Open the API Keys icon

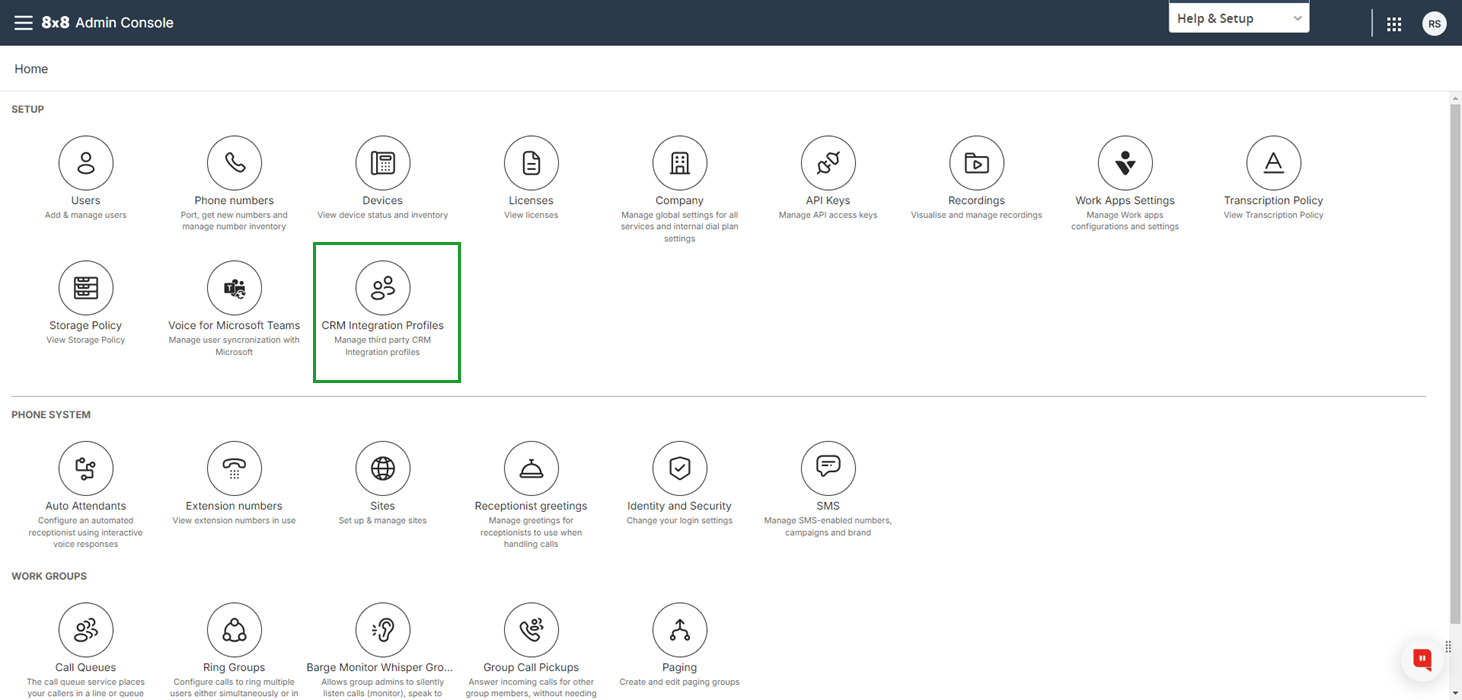click(x=828, y=163)
